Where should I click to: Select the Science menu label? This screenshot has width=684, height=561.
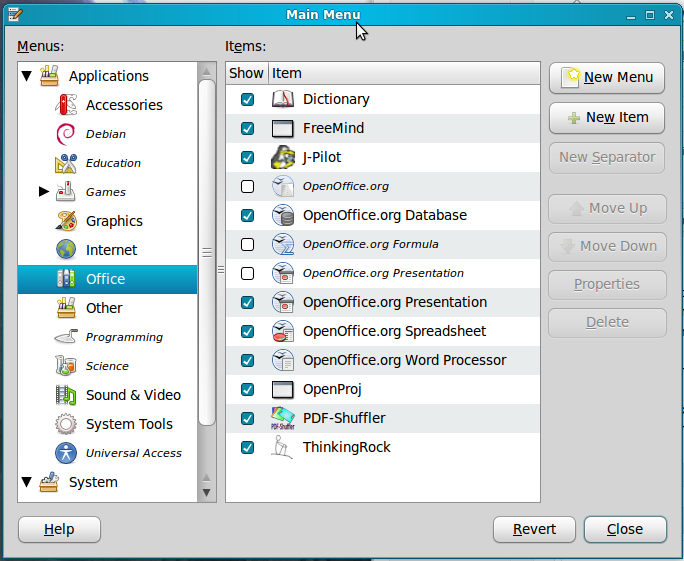107,366
